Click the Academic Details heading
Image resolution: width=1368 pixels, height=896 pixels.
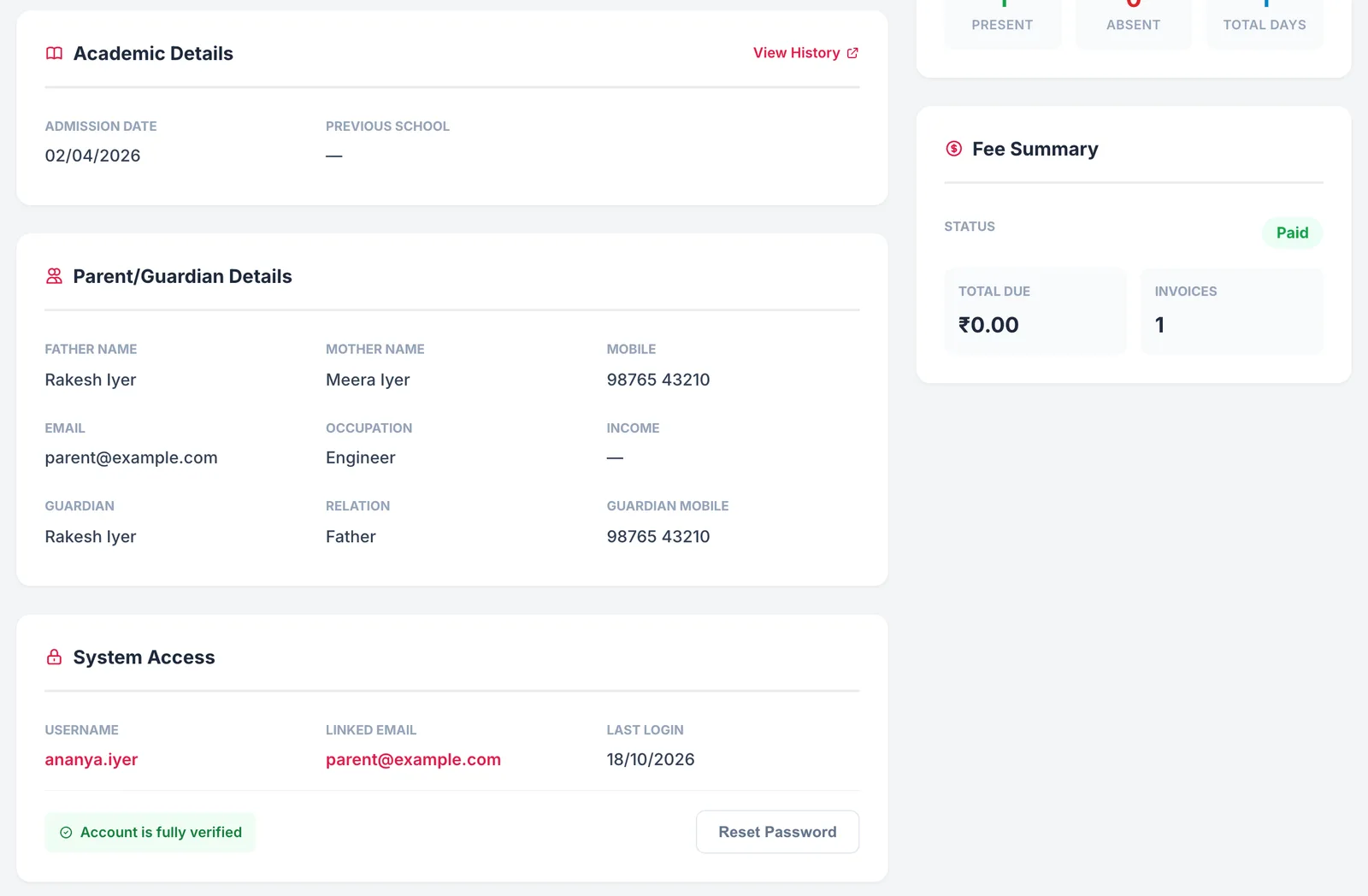click(153, 53)
